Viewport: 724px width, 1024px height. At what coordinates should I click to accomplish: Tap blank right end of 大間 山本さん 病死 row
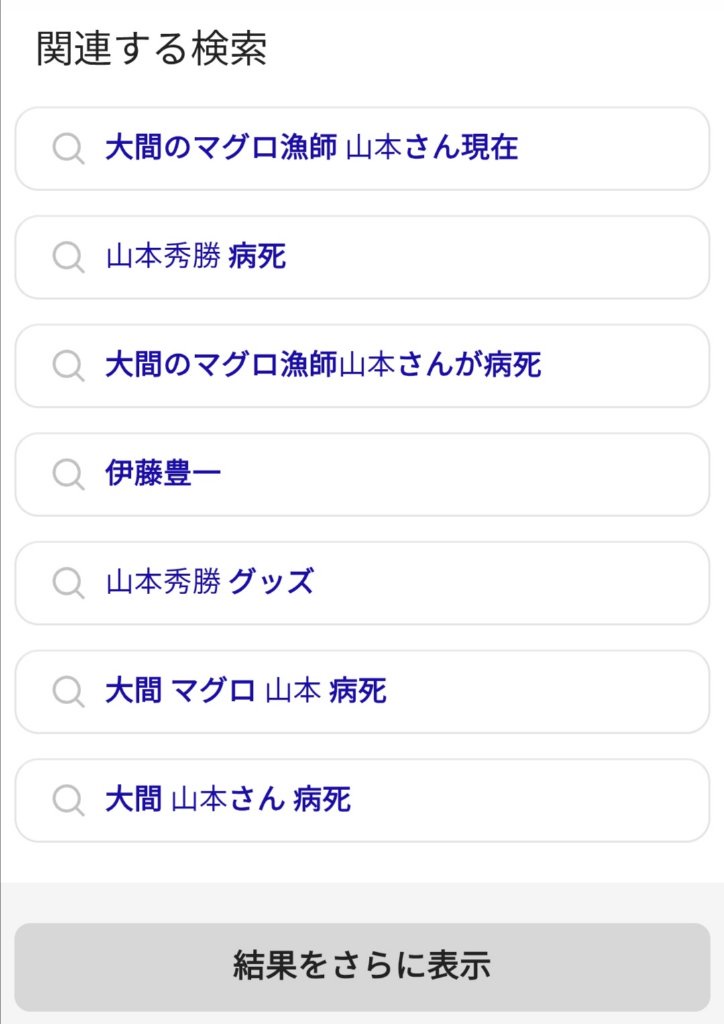560,800
